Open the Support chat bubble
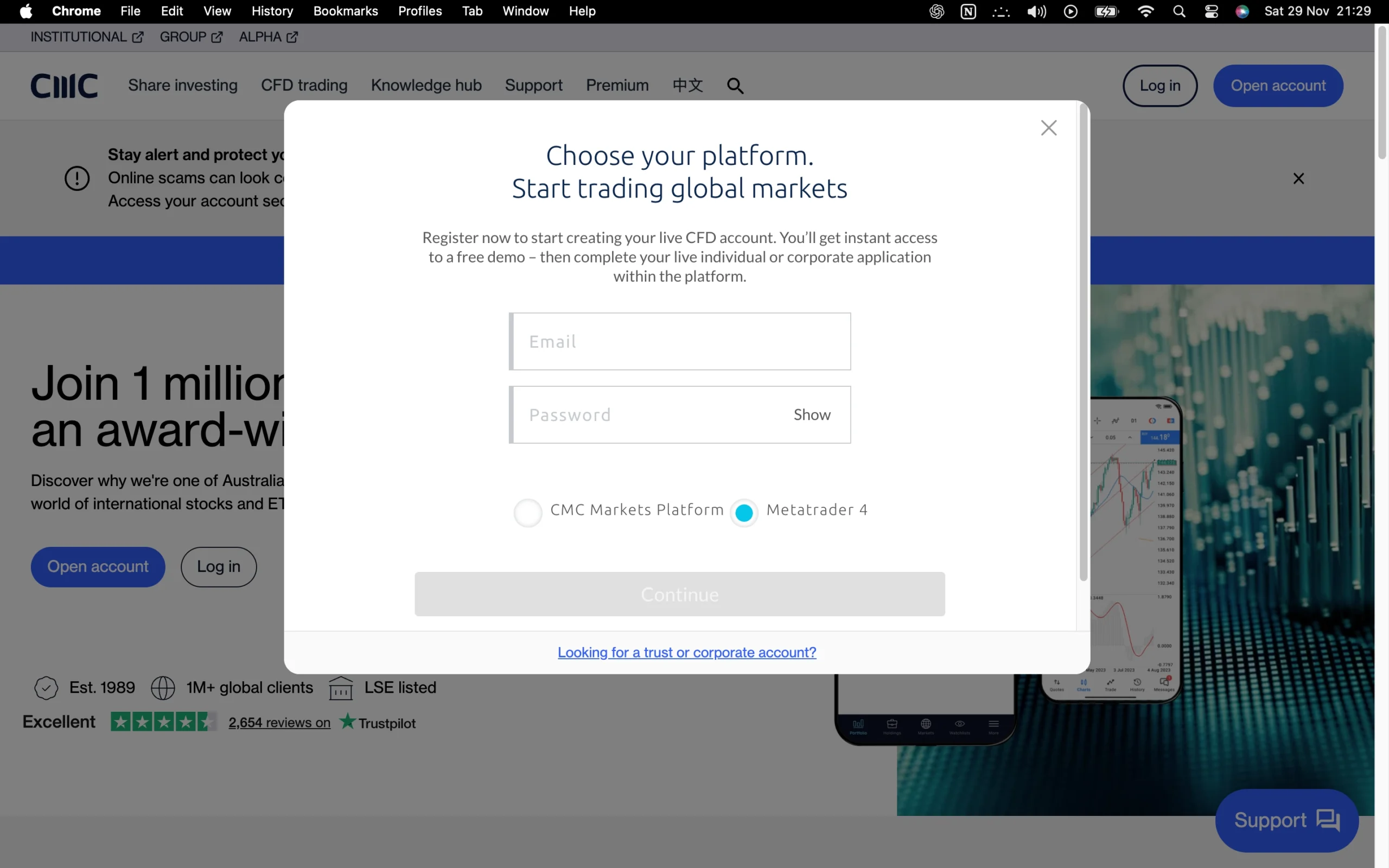The image size is (1389, 868). click(1286, 820)
